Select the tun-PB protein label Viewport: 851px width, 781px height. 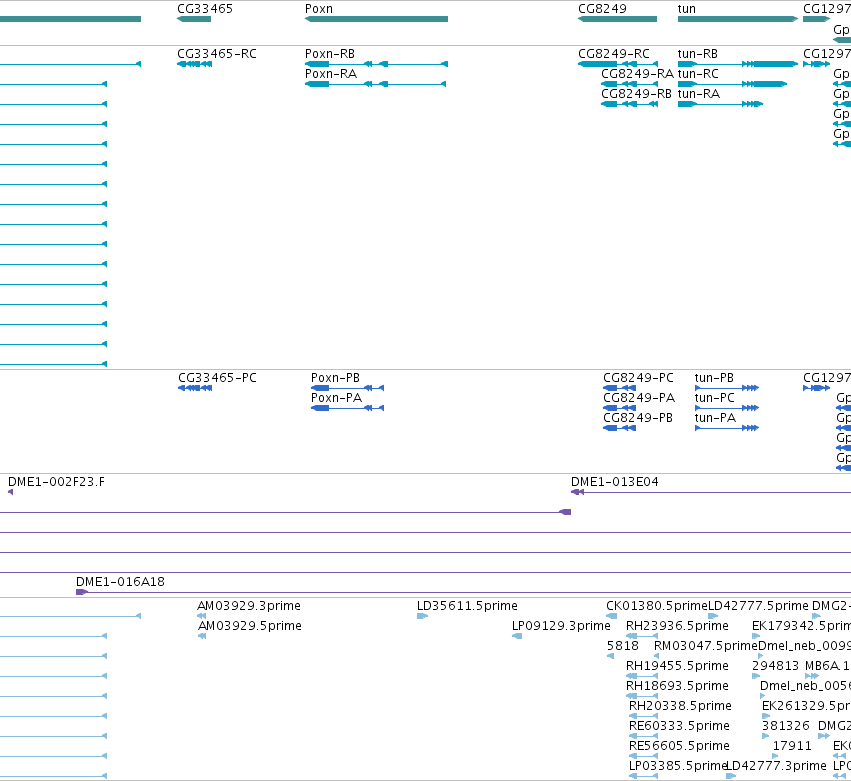[714, 378]
